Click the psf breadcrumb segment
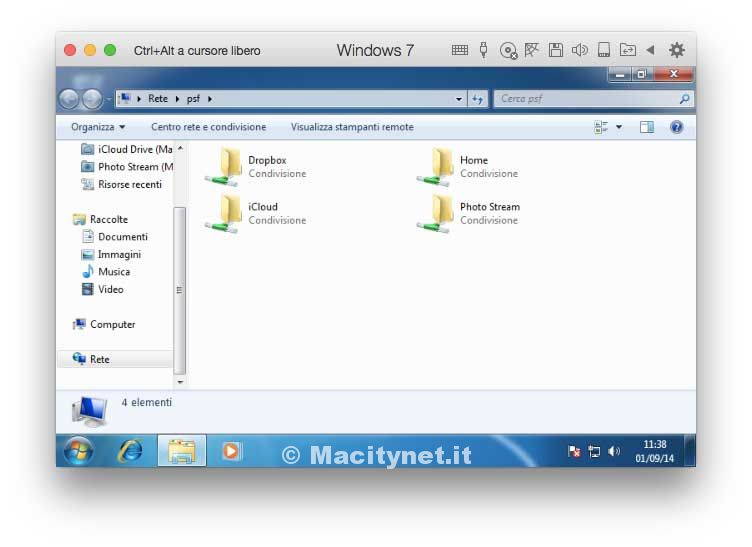752x547 pixels. [193, 99]
